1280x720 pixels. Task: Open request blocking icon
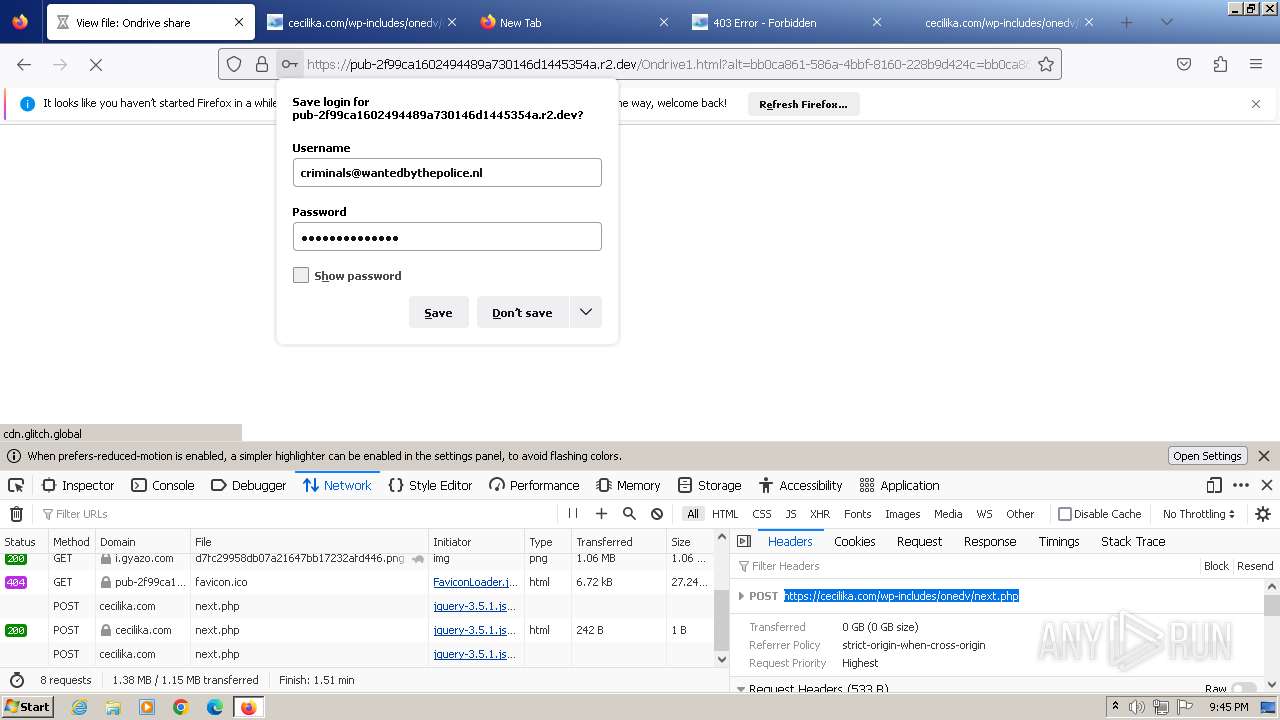(x=657, y=514)
